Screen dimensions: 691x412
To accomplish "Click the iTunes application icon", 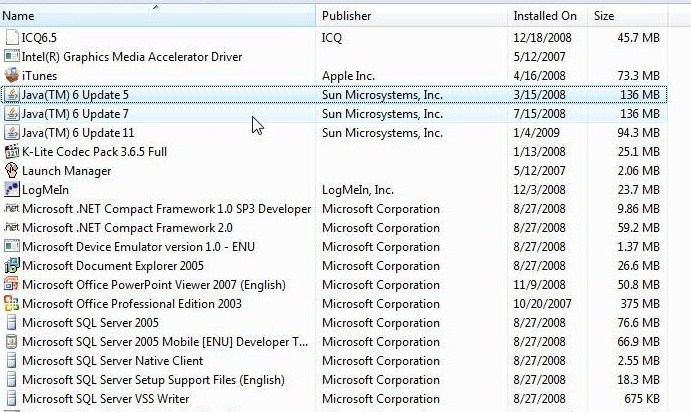I will pos(12,76).
